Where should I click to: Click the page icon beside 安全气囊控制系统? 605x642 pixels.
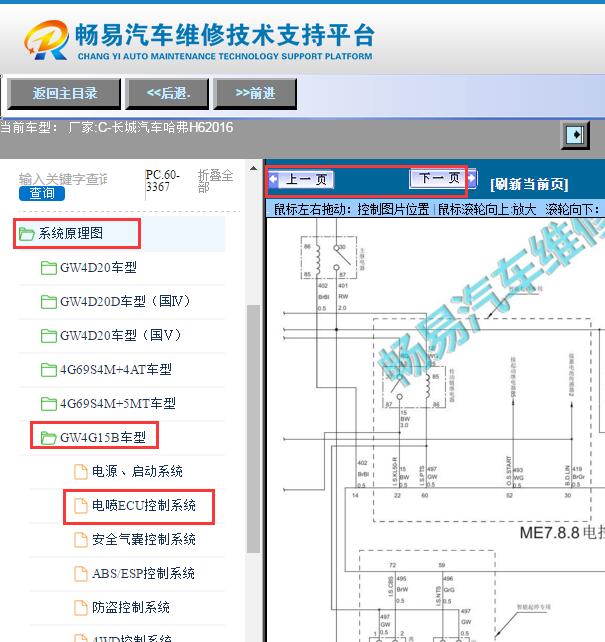pyautogui.click(x=81, y=540)
